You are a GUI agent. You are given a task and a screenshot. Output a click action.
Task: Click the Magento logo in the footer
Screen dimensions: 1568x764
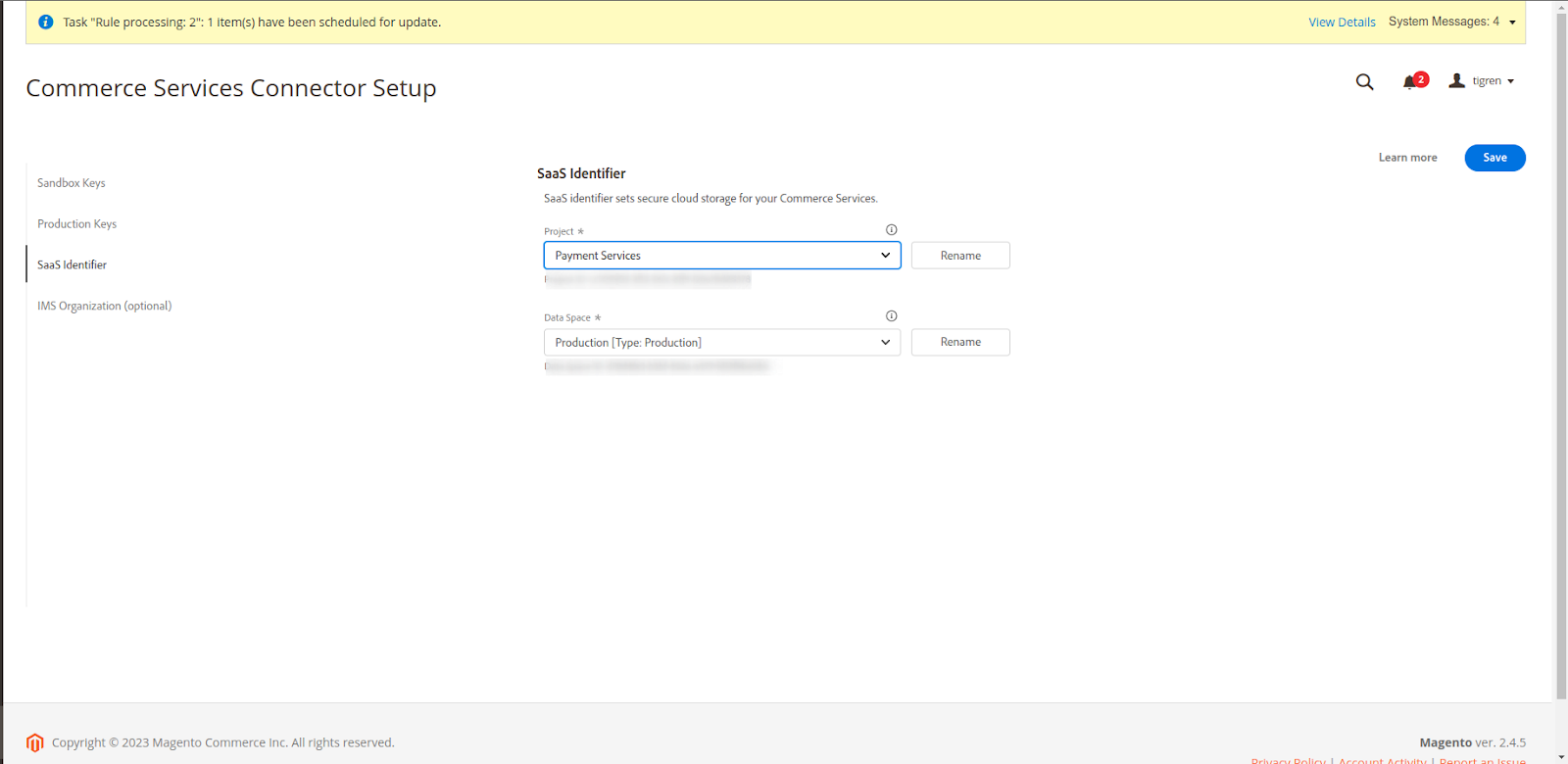[x=35, y=742]
